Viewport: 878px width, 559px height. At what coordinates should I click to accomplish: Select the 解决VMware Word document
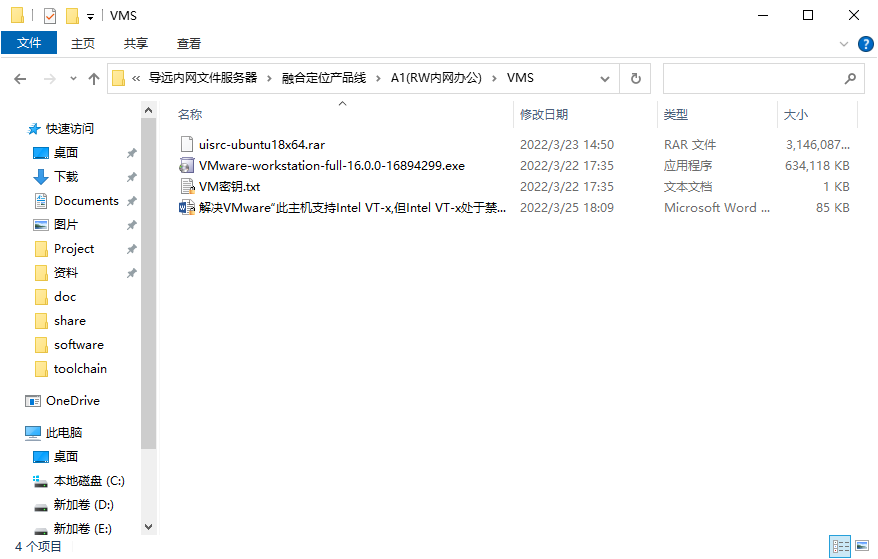click(x=352, y=208)
